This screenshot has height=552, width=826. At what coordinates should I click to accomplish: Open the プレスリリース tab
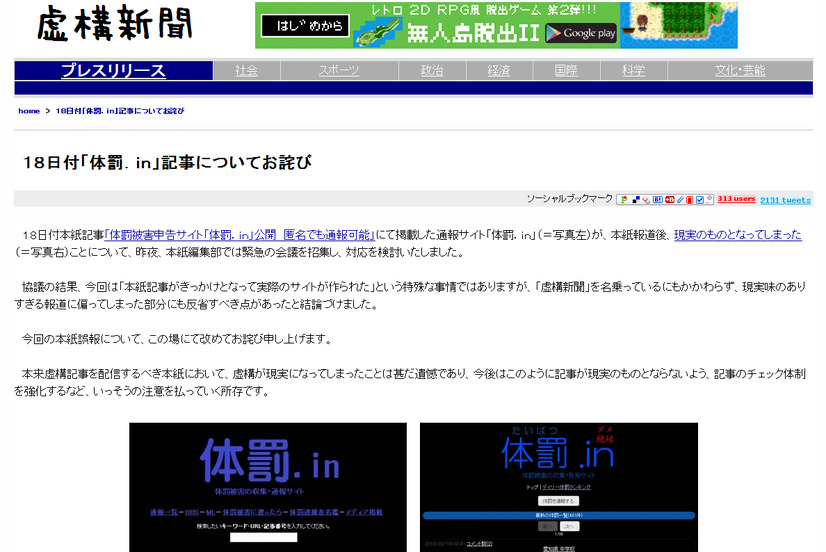[113, 71]
